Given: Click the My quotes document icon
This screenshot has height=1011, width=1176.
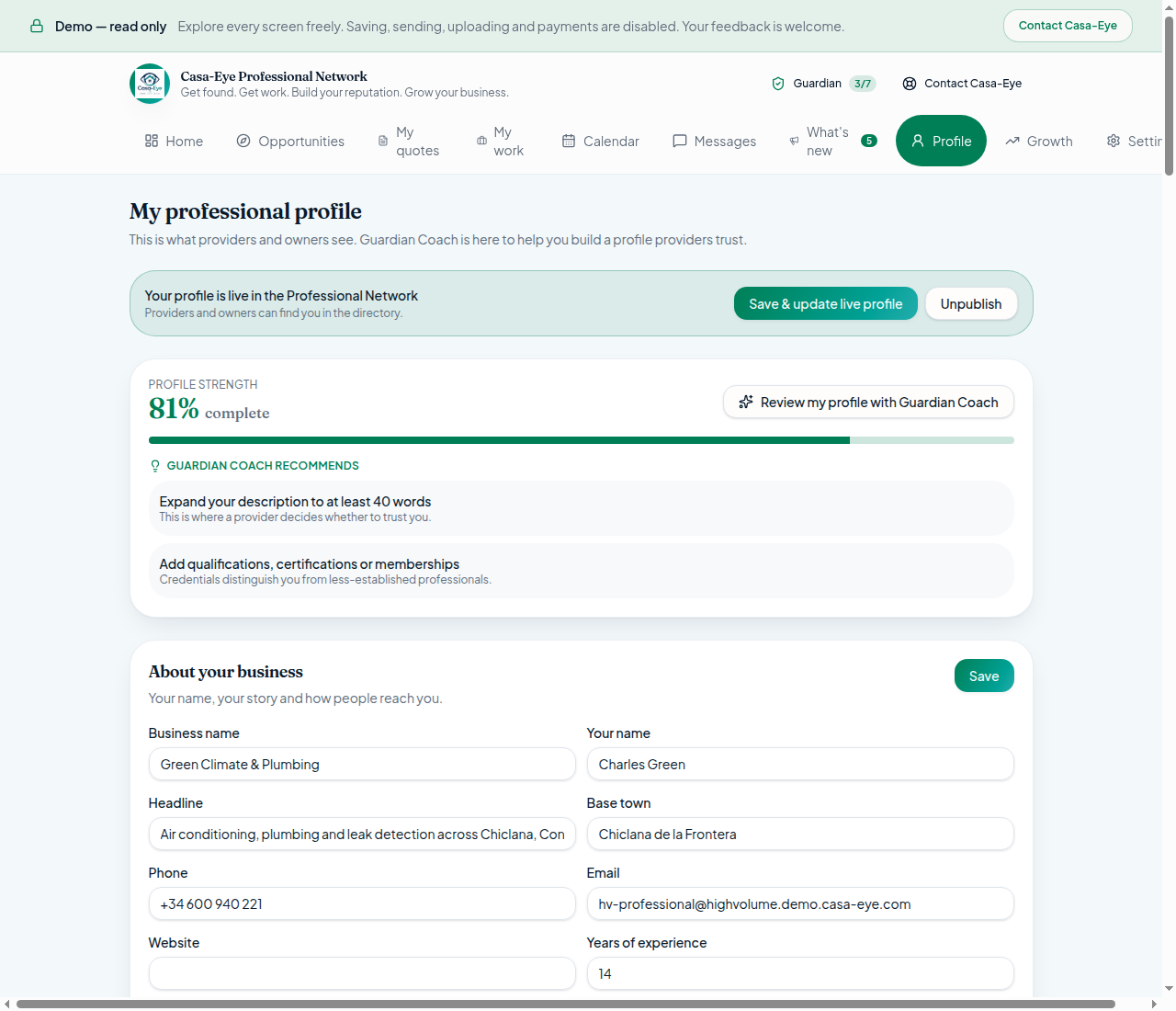Looking at the screenshot, I should click(383, 141).
